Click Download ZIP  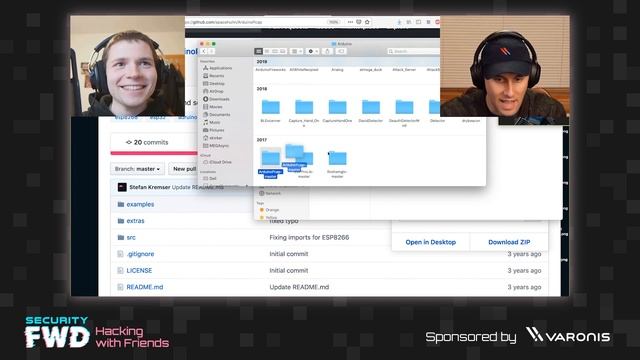509,242
